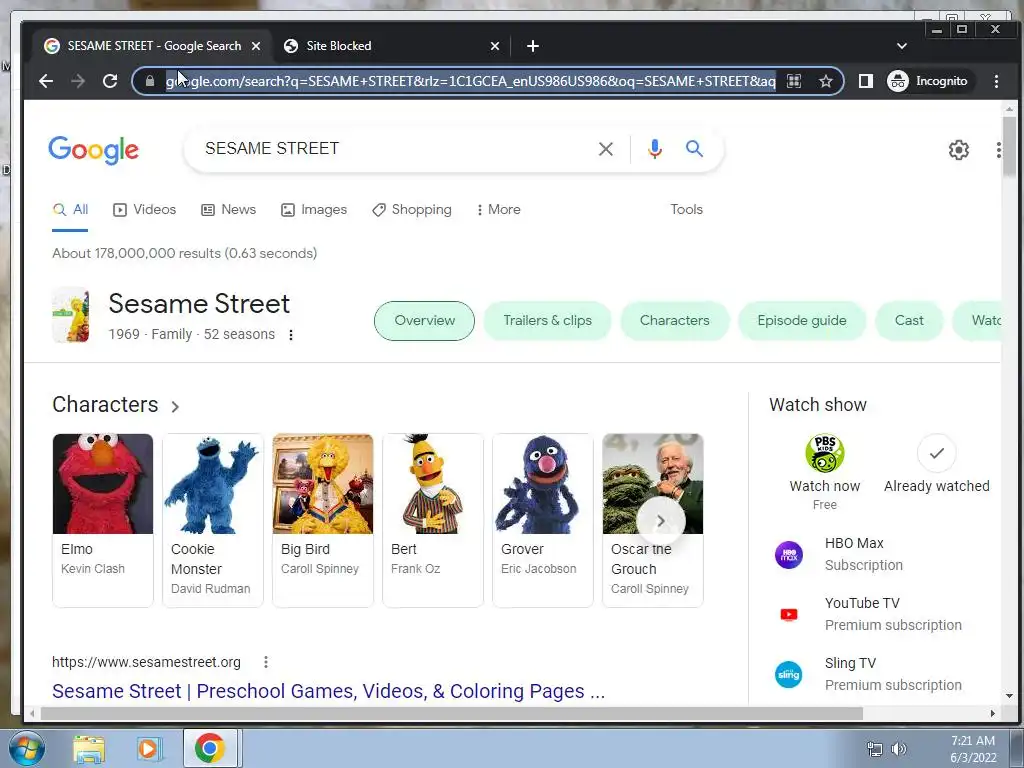Image resolution: width=1024 pixels, height=768 pixels.
Task: Click the vertical scrollbar thumb
Action: (1010, 147)
